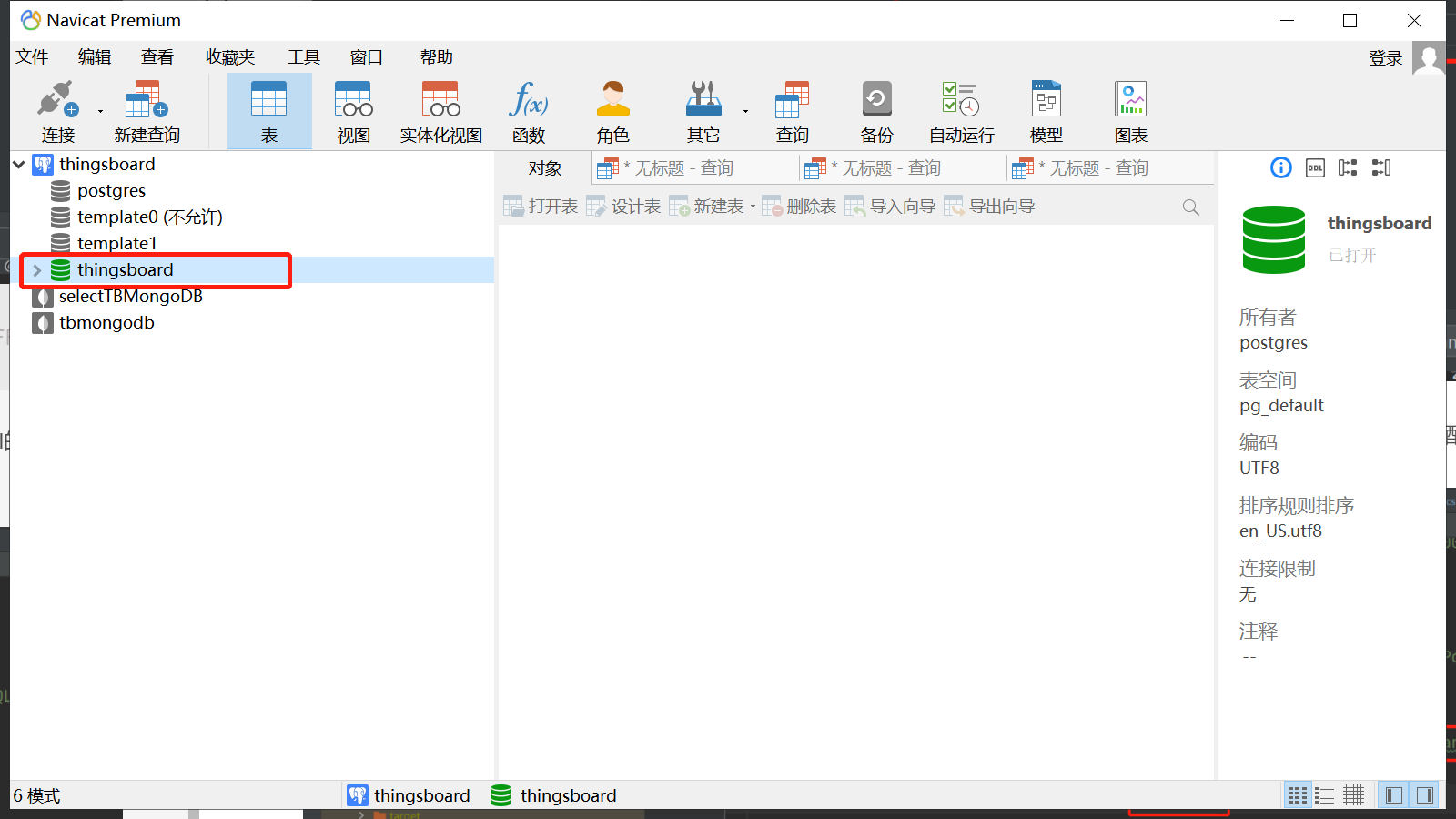Select the Table (表) toolbar button
The width and height of the screenshot is (1456, 819).
(x=269, y=111)
